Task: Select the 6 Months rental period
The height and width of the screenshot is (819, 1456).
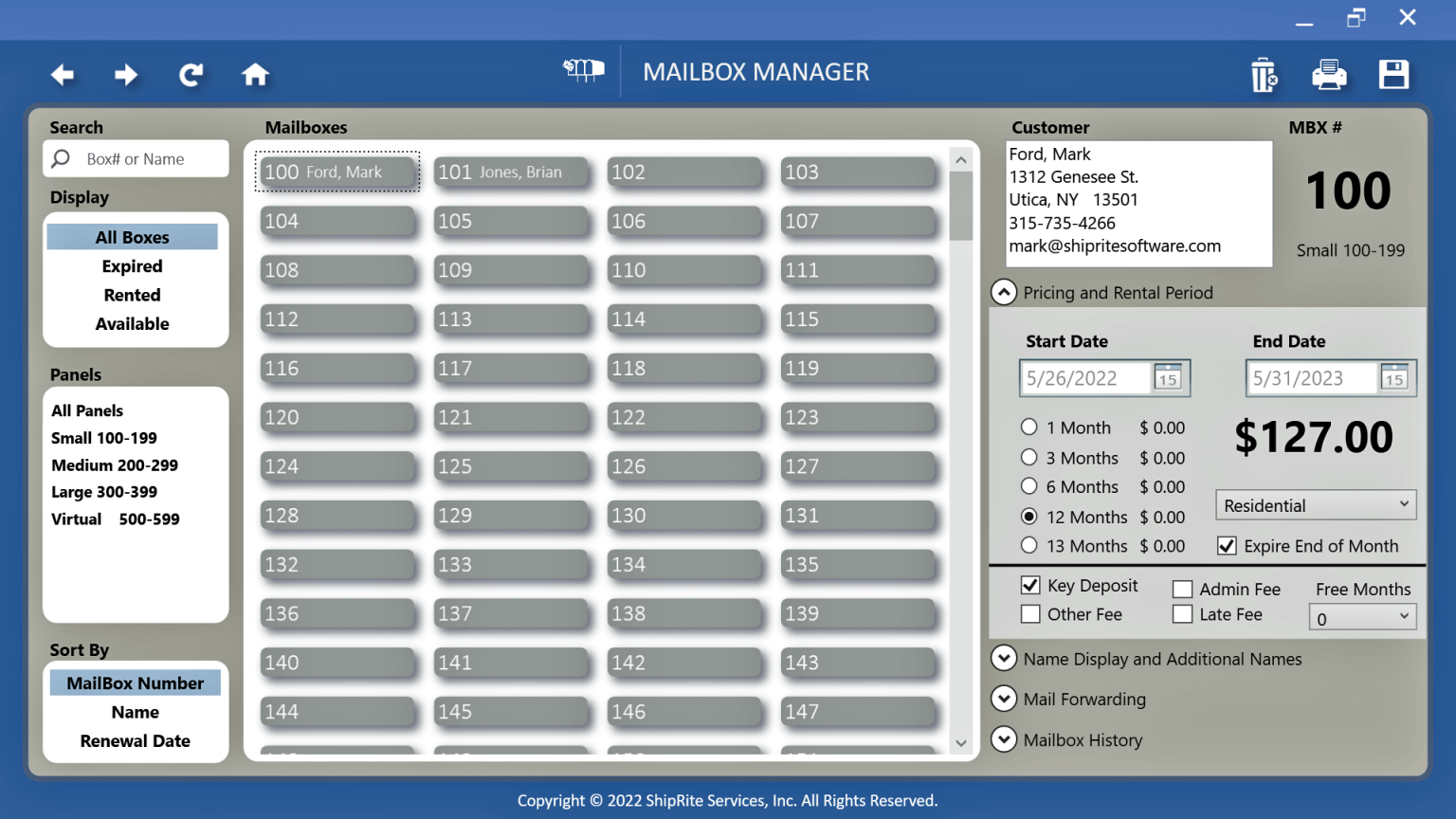Action: (x=1029, y=486)
